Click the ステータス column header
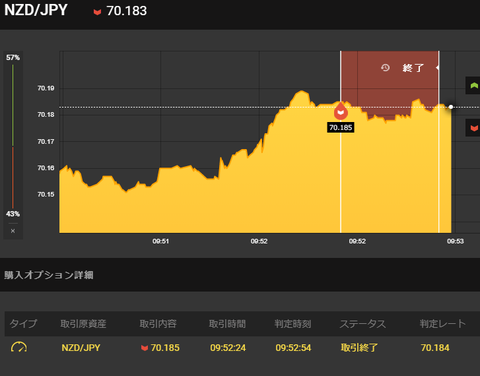 tap(363, 324)
